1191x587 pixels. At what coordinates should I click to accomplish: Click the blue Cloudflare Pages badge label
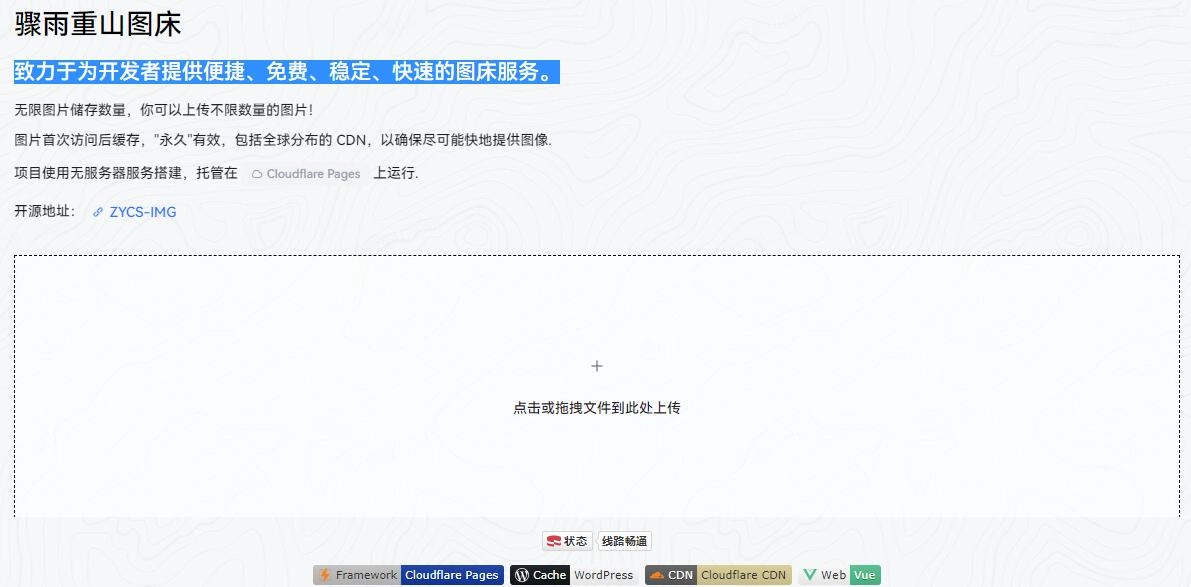tap(451, 575)
